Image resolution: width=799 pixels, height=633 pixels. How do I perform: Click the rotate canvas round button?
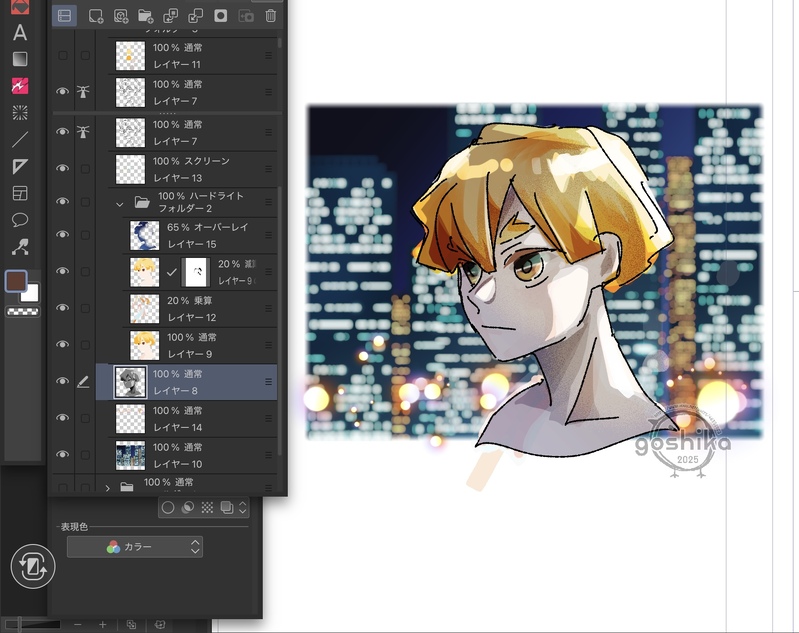pos(33,566)
